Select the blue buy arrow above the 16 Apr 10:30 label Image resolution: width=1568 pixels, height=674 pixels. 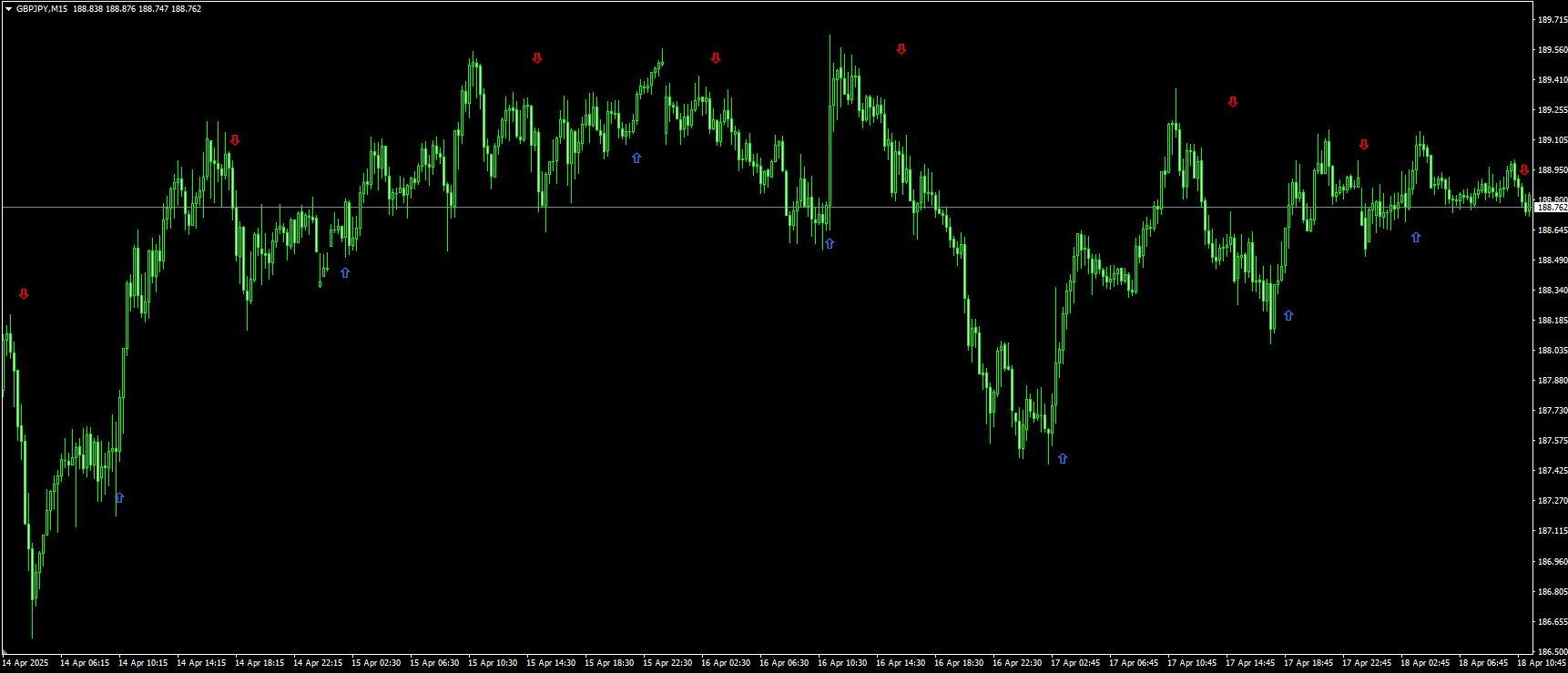[x=830, y=244]
